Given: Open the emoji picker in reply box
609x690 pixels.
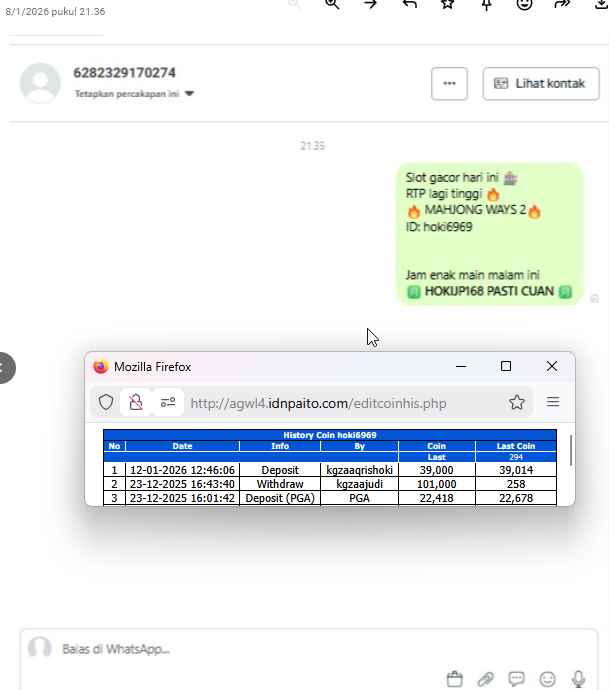Looking at the screenshot, I should tap(547, 679).
